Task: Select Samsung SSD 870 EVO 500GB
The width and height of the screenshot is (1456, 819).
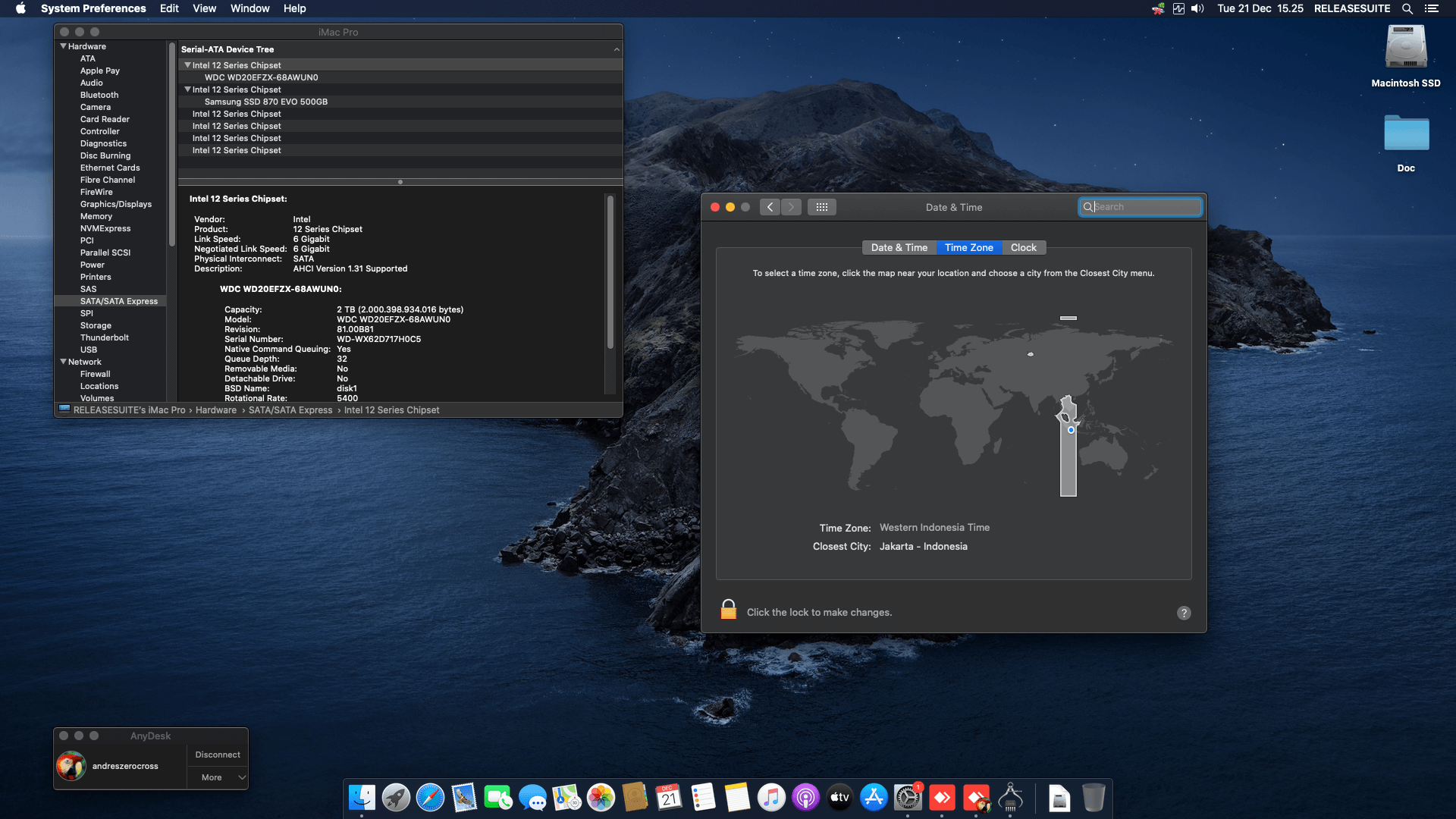Action: (400, 102)
